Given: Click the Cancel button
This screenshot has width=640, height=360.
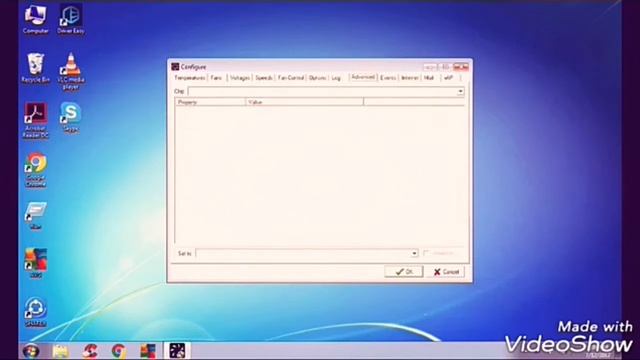Looking at the screenshot, I should coord(446,271).
